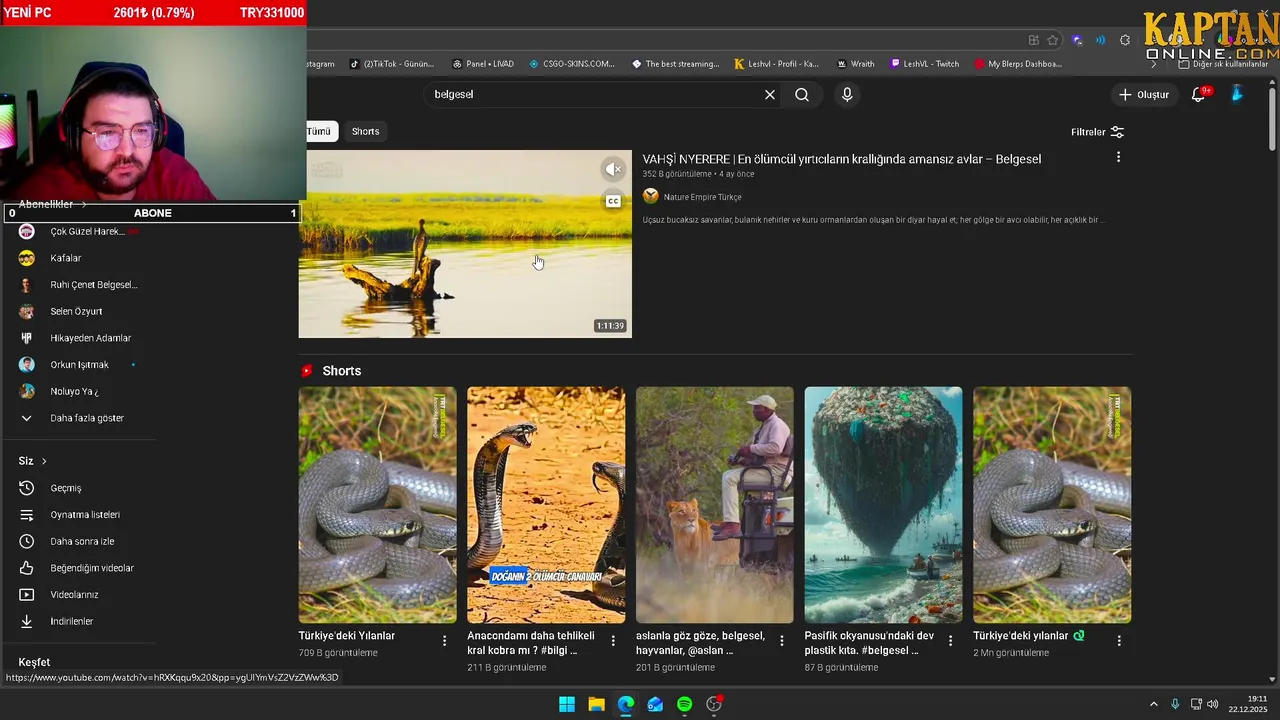Open the notifications bell

tap(1199, 94)
